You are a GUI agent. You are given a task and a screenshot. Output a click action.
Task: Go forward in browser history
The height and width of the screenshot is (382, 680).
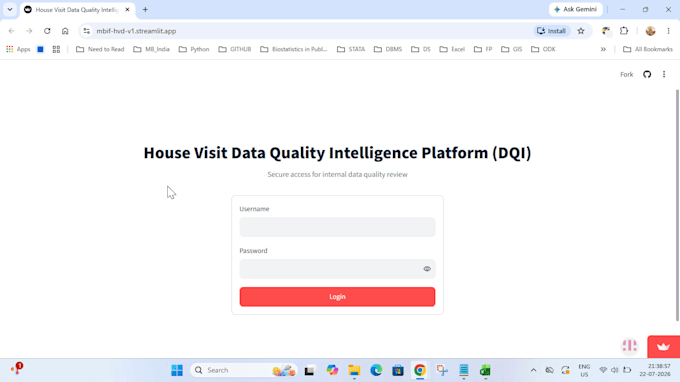coord(29,31)
